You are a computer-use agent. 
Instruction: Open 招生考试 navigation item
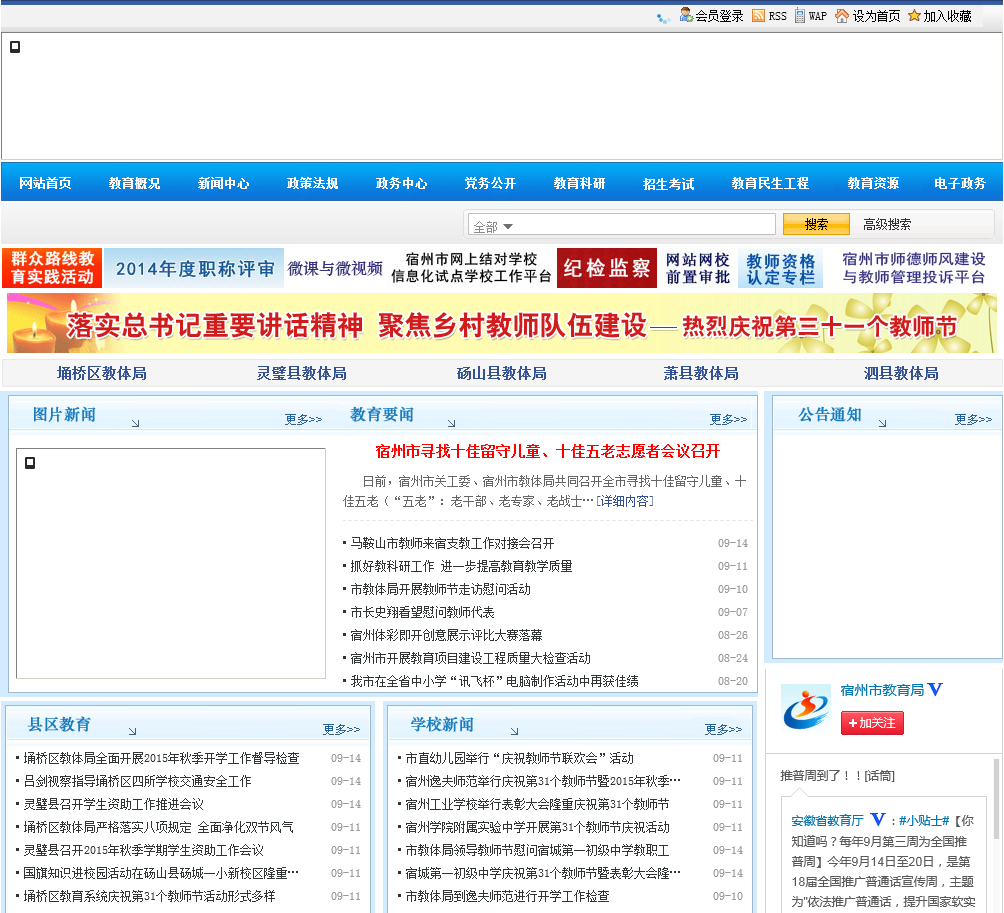[668, 184]
